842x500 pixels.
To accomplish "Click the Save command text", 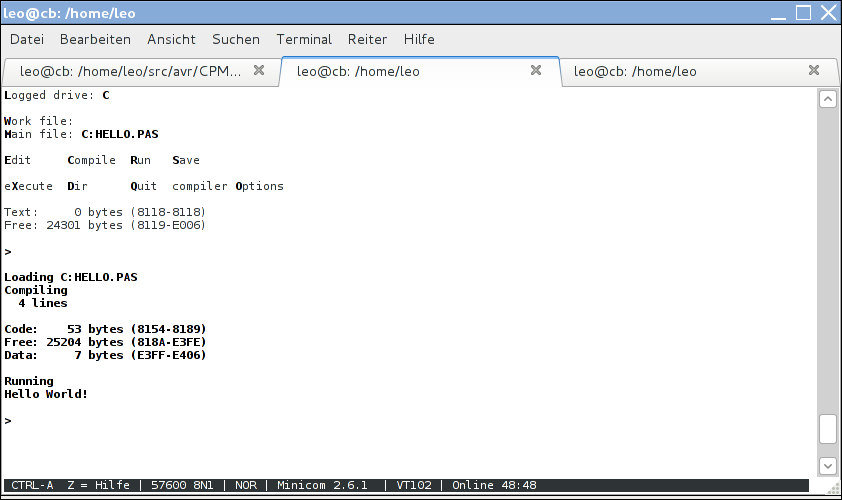I will click(186, 160).
